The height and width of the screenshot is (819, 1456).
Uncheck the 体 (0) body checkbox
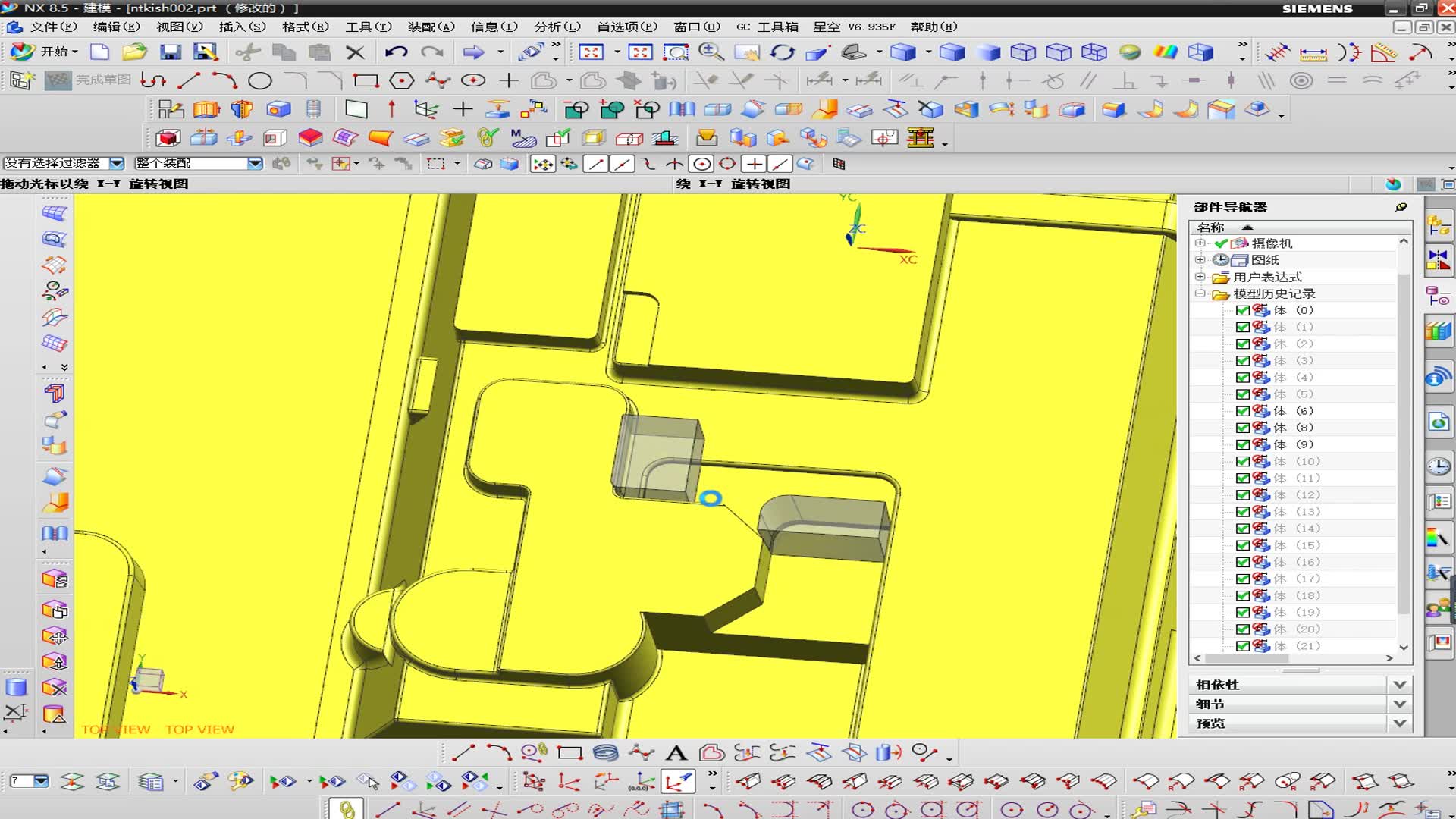(1242, 310)
